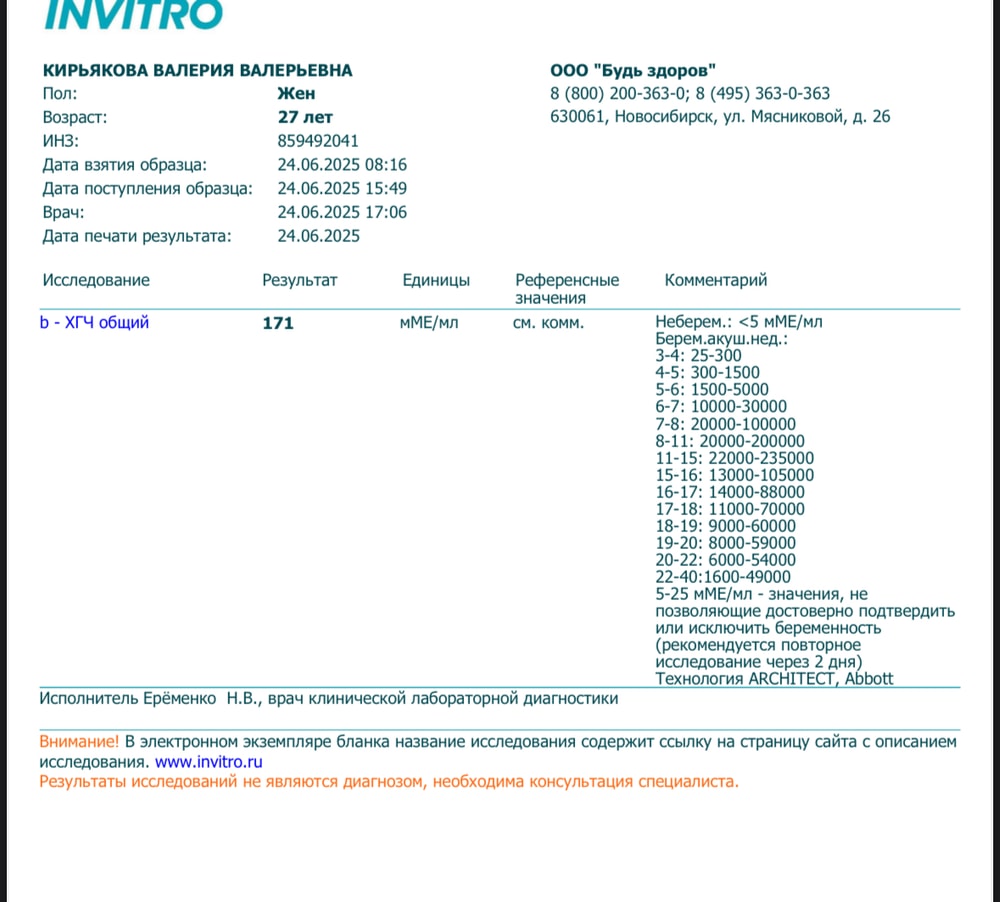Click the orange 'Внимание!' warning label
The height and width of the screenshot is (902, 1000).
79,742
